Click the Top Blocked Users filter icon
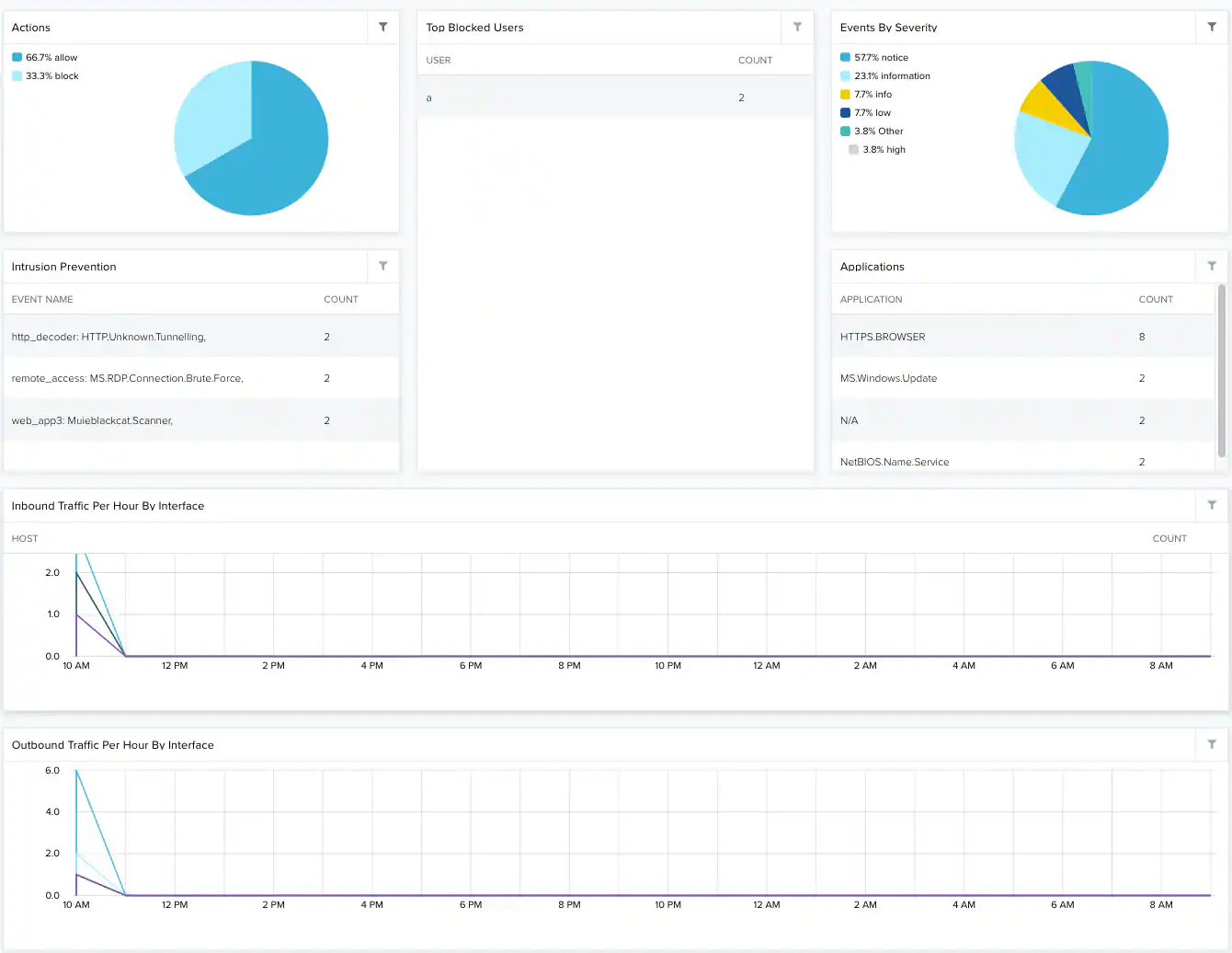Viewport: 1232px width, 953px height. 797,27
